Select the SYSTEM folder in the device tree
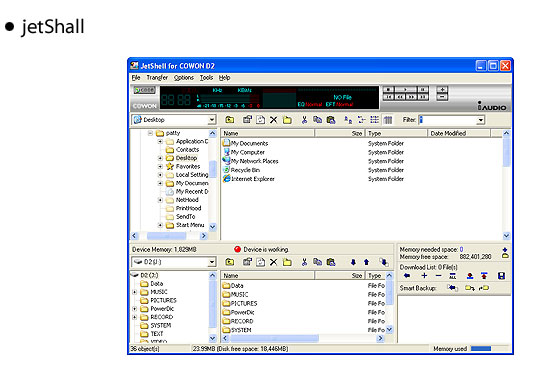The image size is (560, 368). click(156, 325)
